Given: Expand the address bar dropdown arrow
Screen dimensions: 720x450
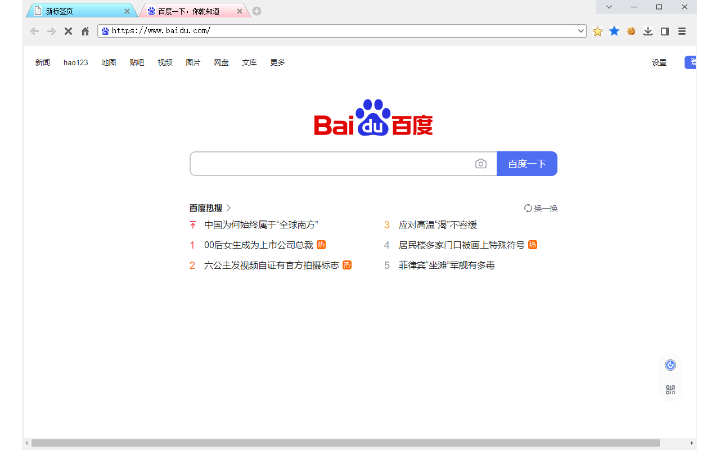Looking at the screenshot, I should pyautogui.click(x=581, y=31).
